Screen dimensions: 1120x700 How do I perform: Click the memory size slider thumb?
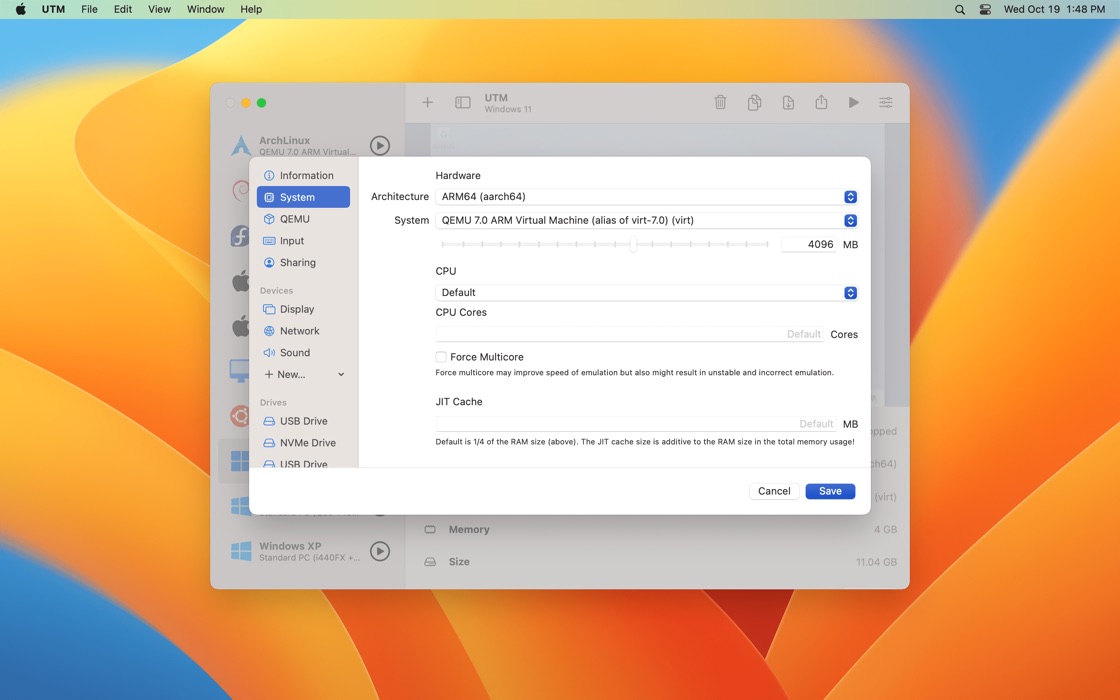(633, 244)
